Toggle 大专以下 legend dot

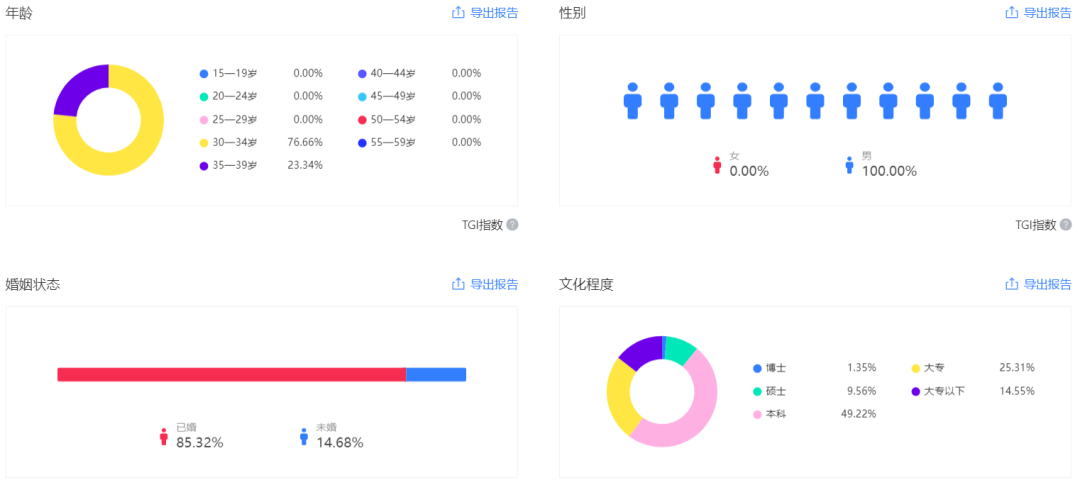[x=915, y=391]
